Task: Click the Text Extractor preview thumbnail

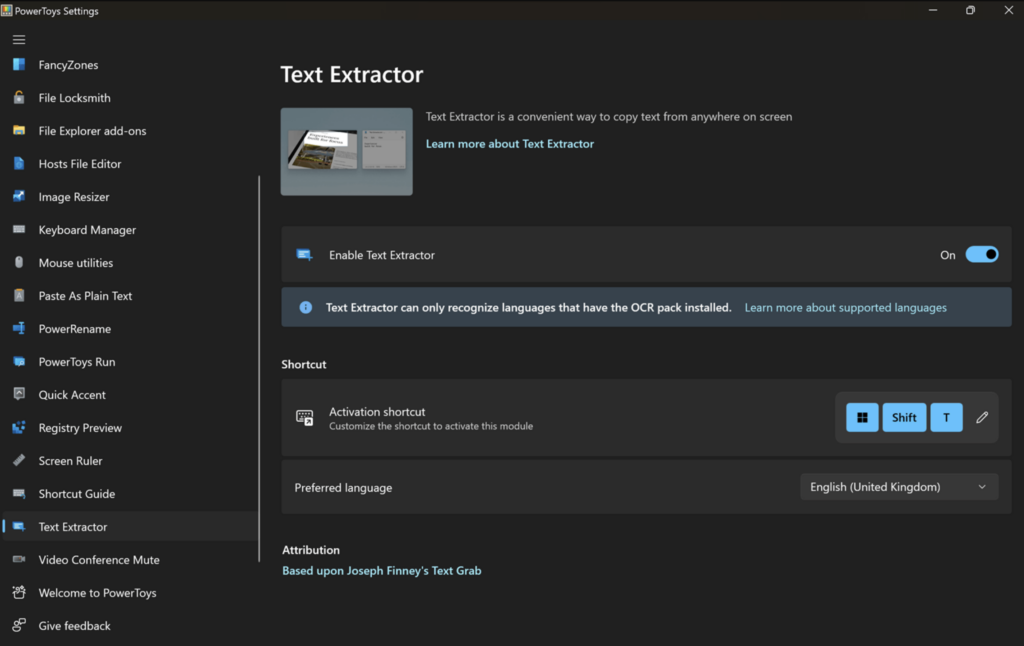Action: coord(347,152)
